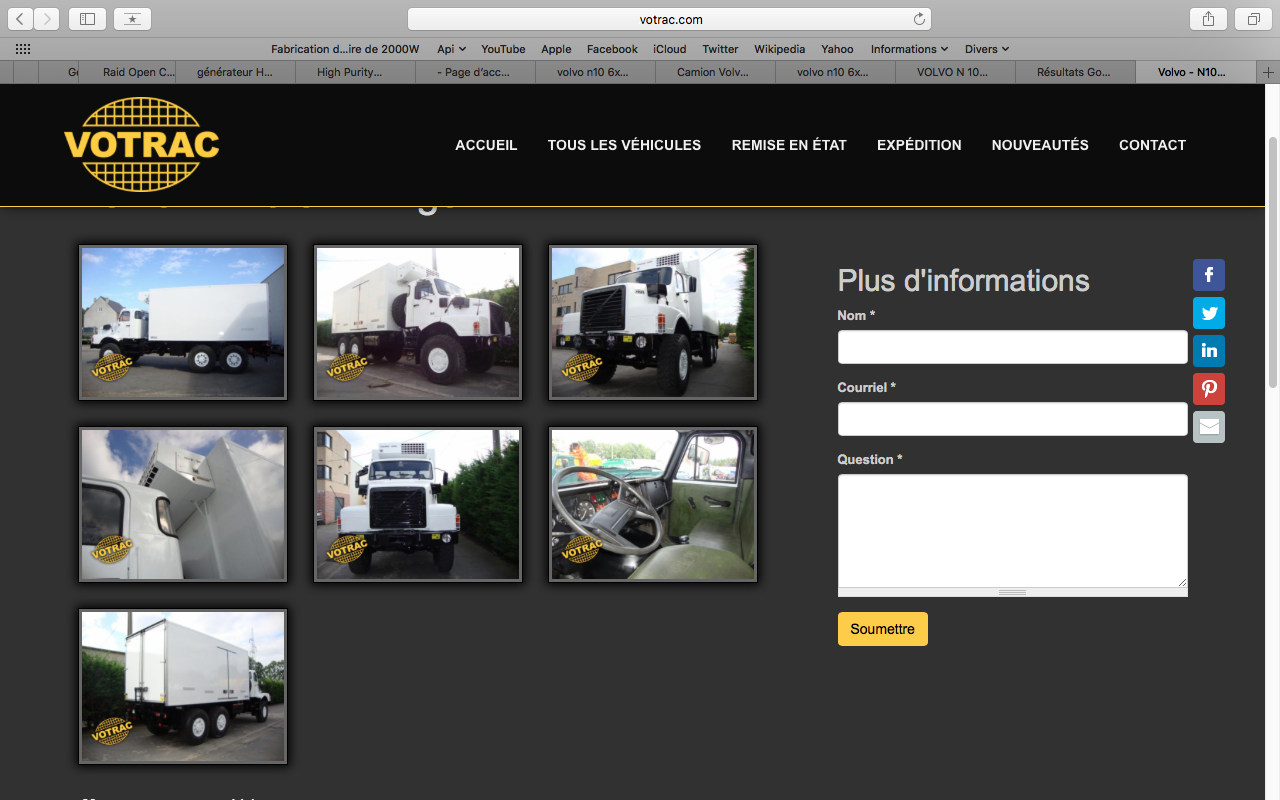Expand the Api bookmarks folder
The width and height of the screenshot is (1280, 800).
pos(451,49)
